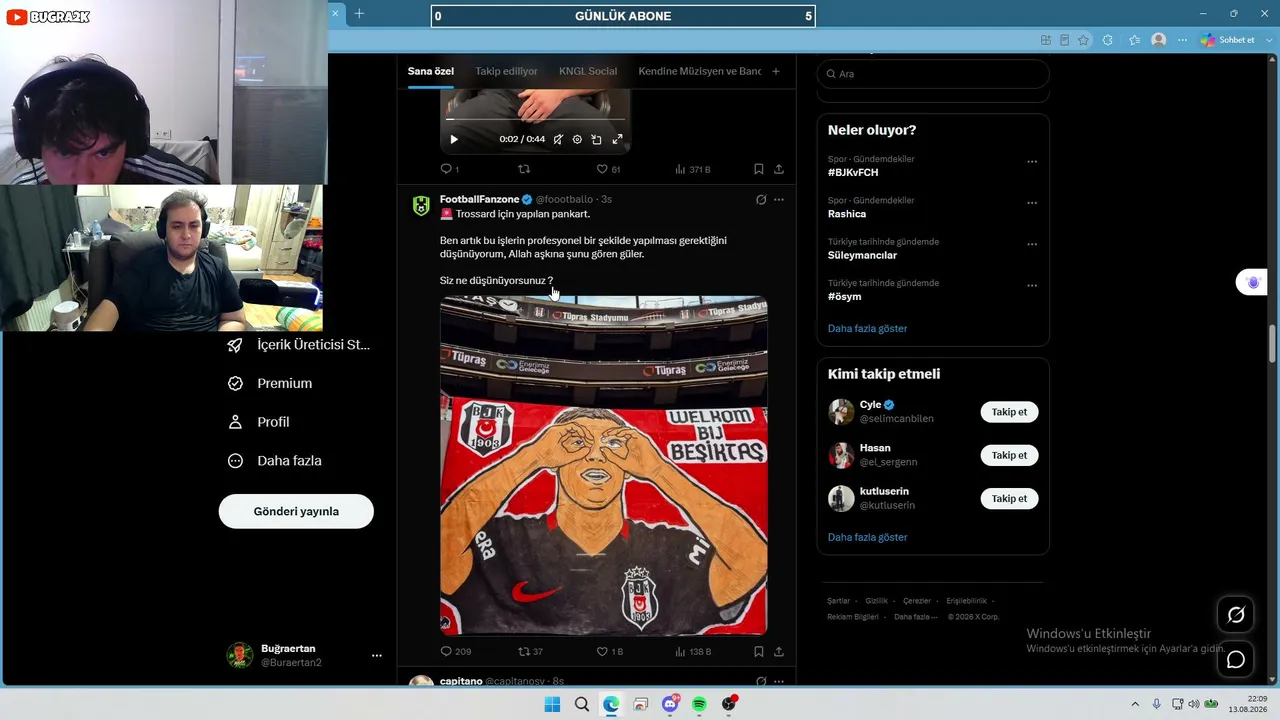This screenshot has width=1280, height=720.
Task: Open the #BJKvFCH trending topic
Action: (853, 172)
